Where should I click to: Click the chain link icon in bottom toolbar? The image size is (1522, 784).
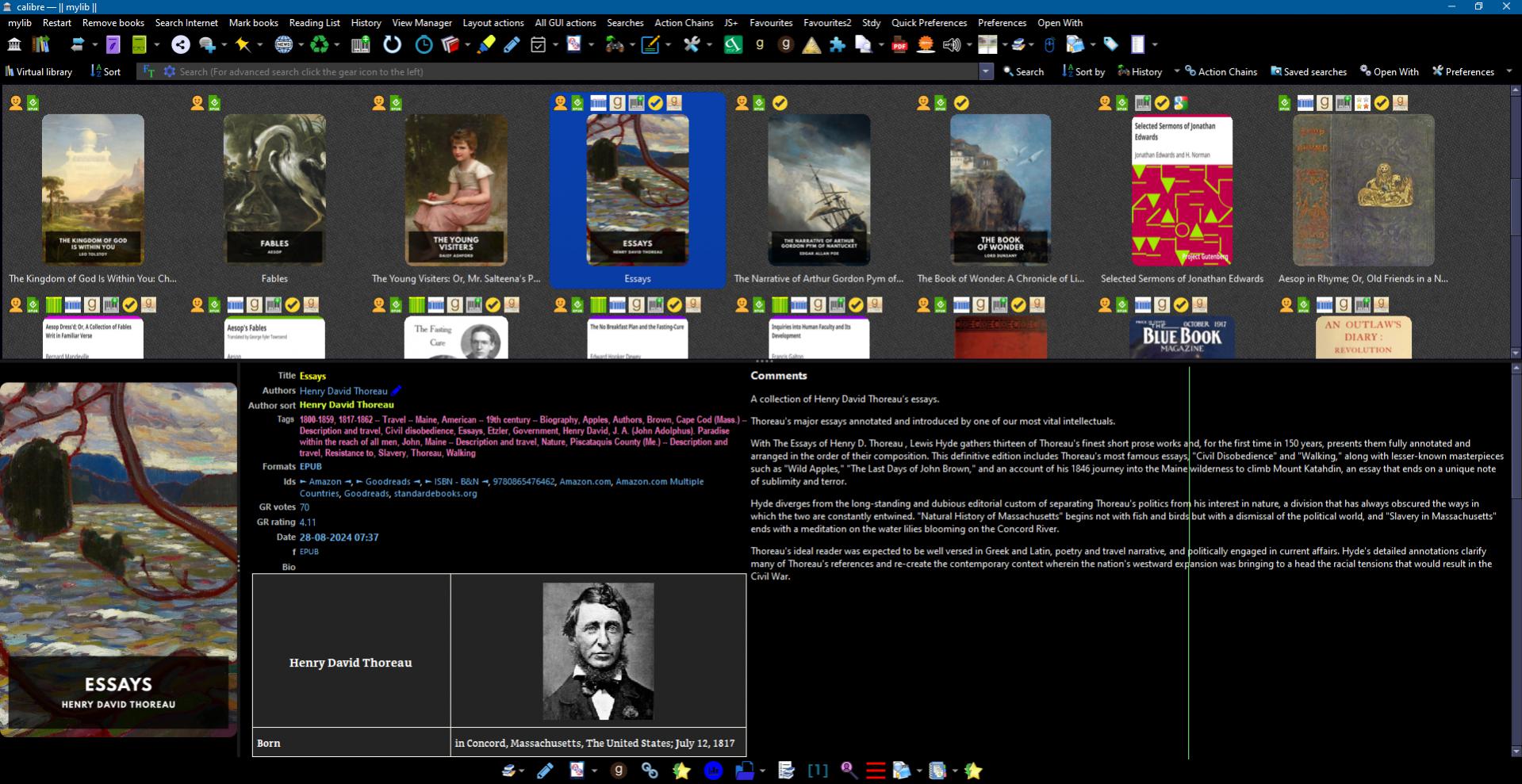[650, 771]
